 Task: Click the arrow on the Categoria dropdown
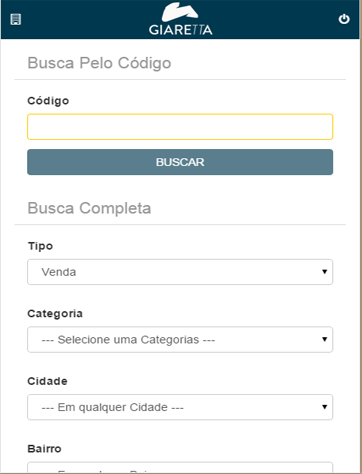click(x=324, y=339)
